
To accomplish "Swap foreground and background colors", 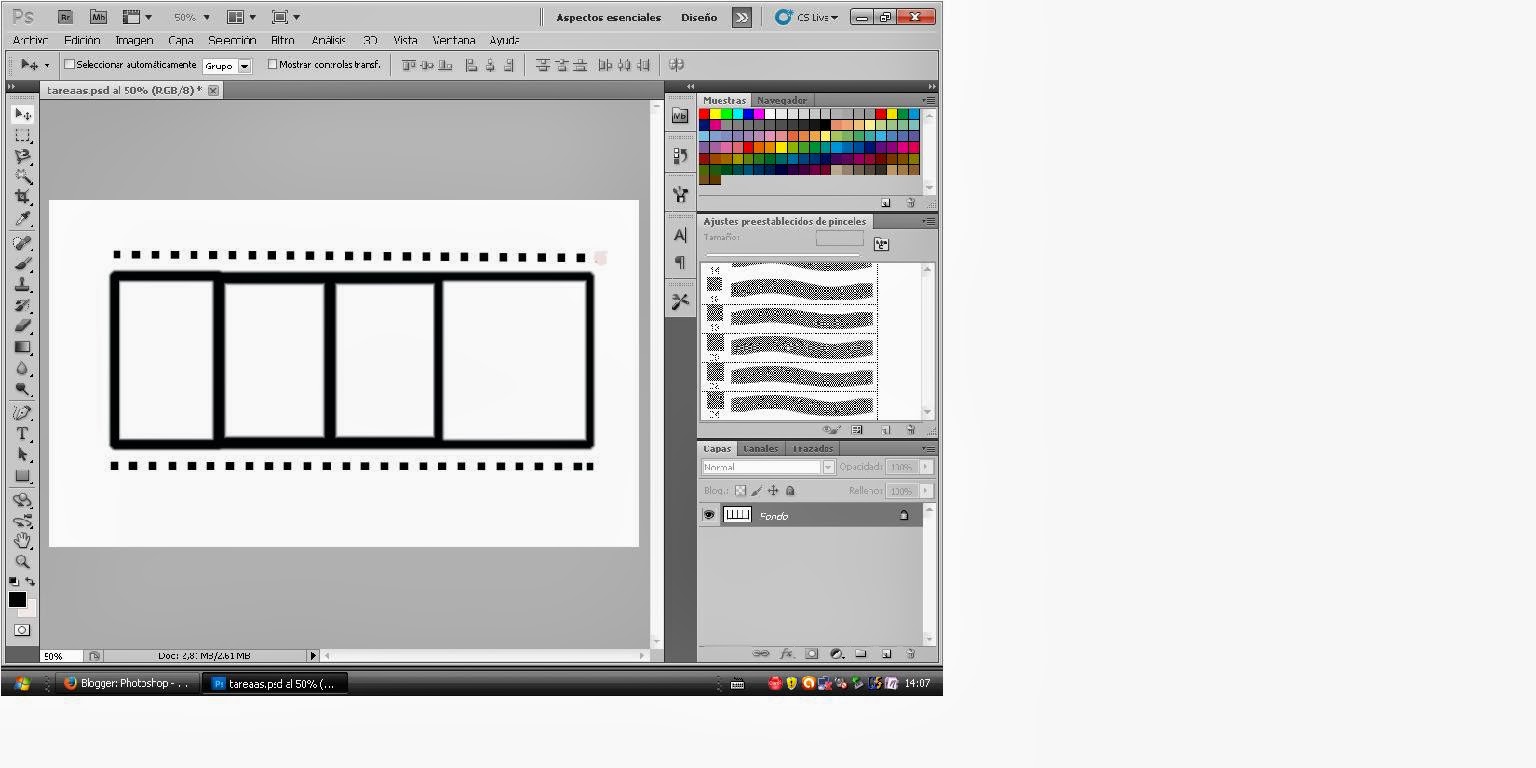I will tap(30, 582).
